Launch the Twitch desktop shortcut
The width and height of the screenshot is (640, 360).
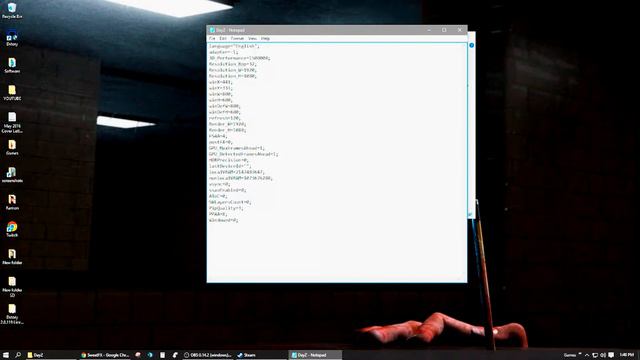point(12,229)
